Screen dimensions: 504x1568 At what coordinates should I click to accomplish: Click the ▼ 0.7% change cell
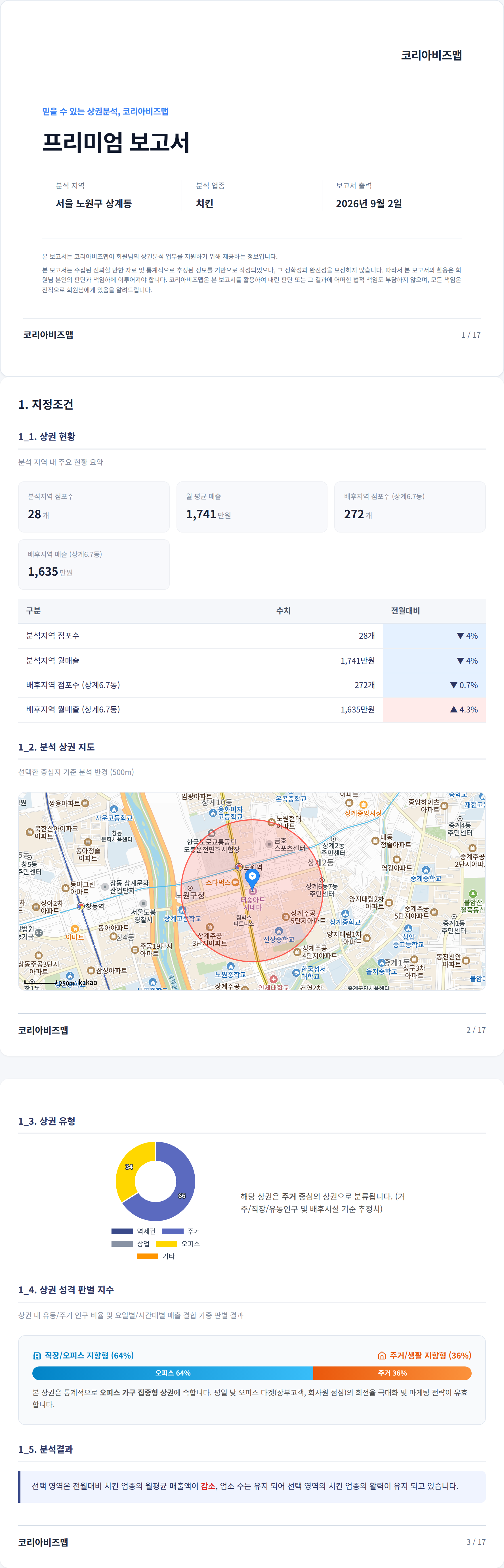tap(434, 686)
